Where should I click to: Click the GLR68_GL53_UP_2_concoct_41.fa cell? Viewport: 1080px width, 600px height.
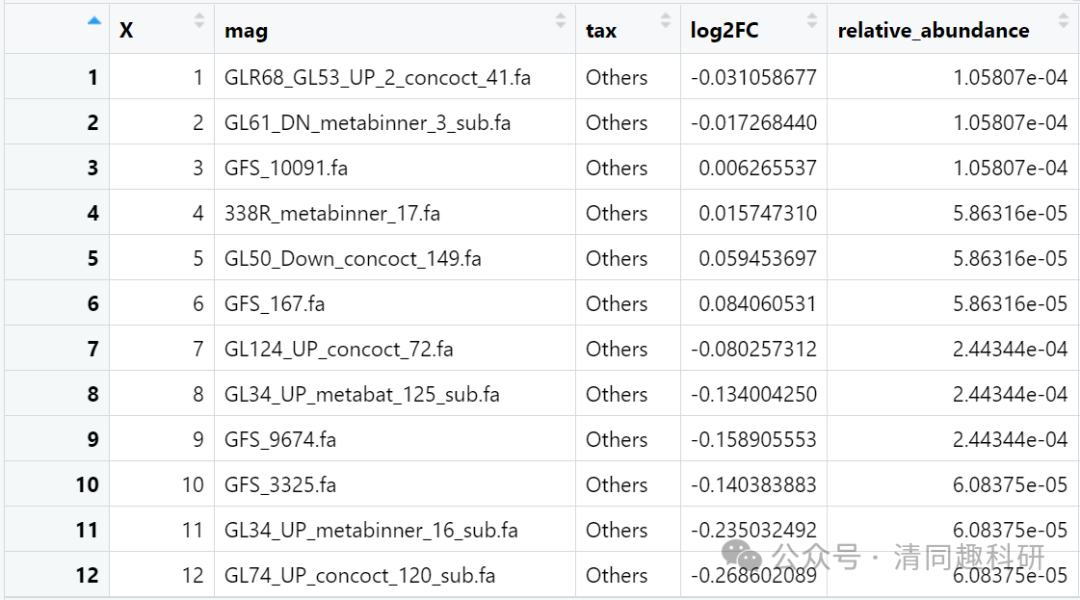(377, 78)
